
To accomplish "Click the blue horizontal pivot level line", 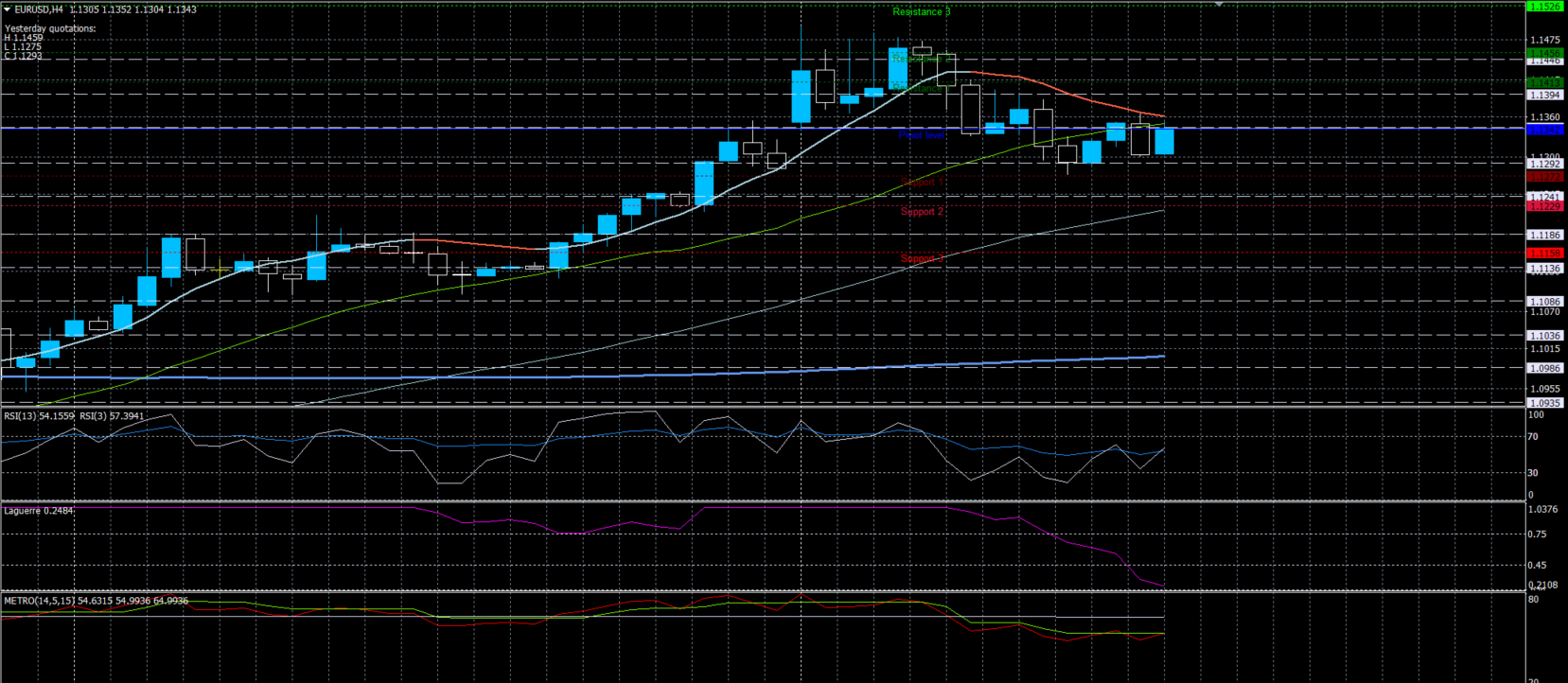I will [x=763, y=128].
